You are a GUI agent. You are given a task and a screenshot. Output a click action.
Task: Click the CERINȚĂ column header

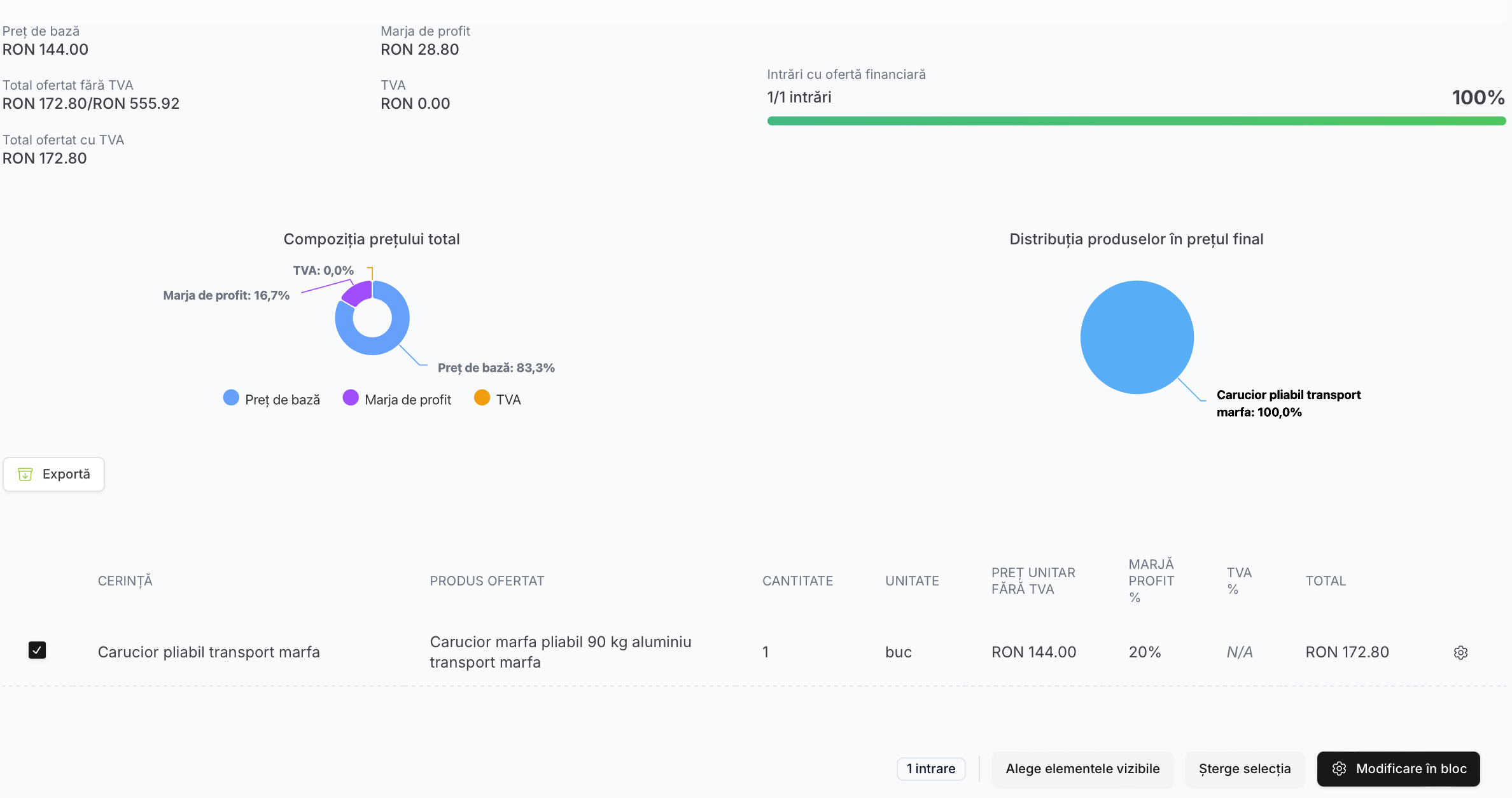[125, 580]
